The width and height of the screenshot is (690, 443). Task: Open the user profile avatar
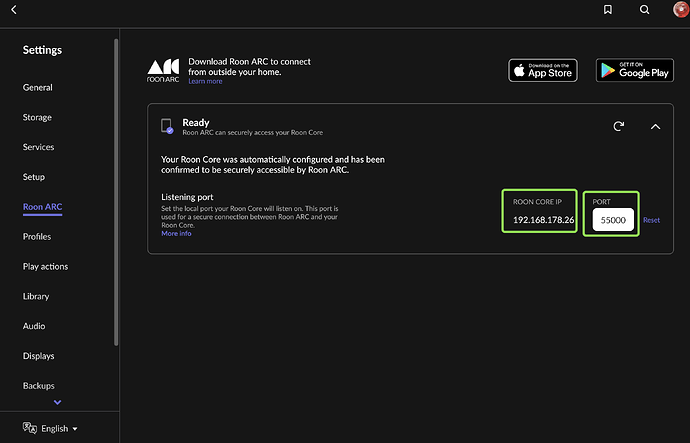pos(681,9)
